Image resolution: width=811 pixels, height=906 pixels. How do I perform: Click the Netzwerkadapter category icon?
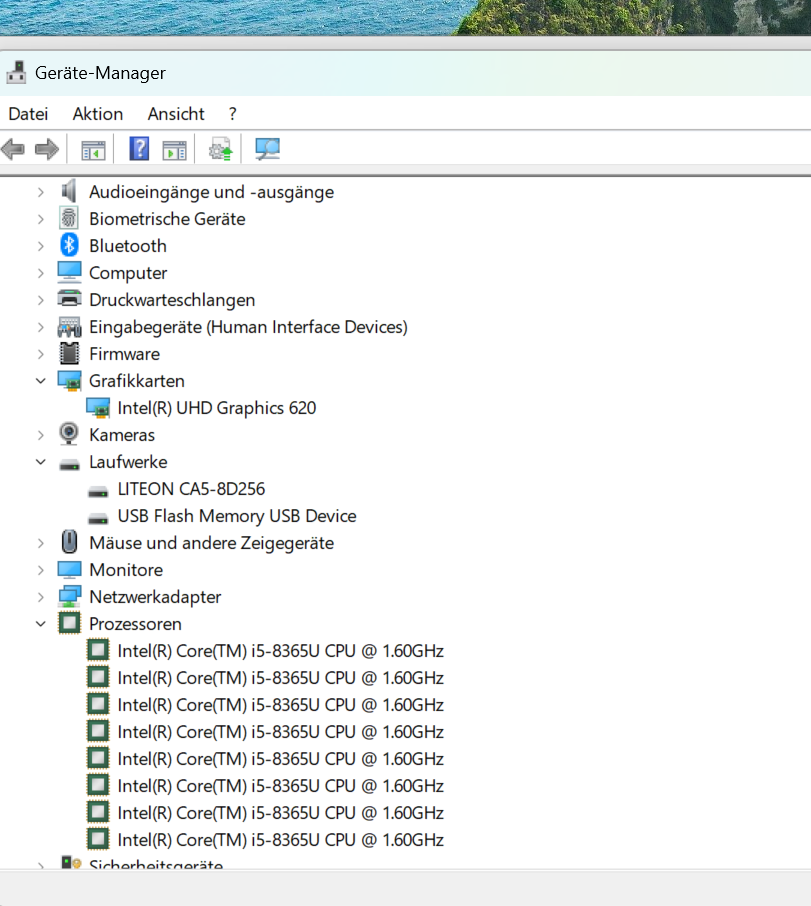click(69, 596)
